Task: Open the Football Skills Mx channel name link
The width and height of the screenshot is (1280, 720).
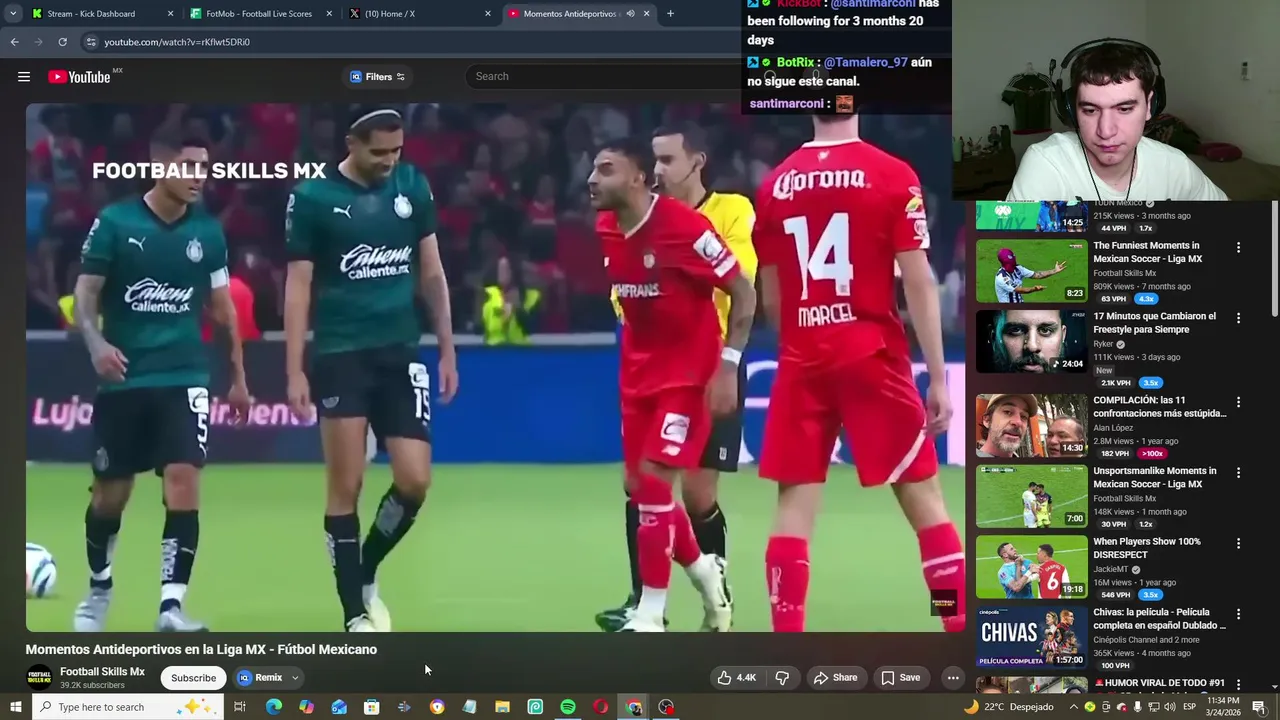Action: point(102,672)
